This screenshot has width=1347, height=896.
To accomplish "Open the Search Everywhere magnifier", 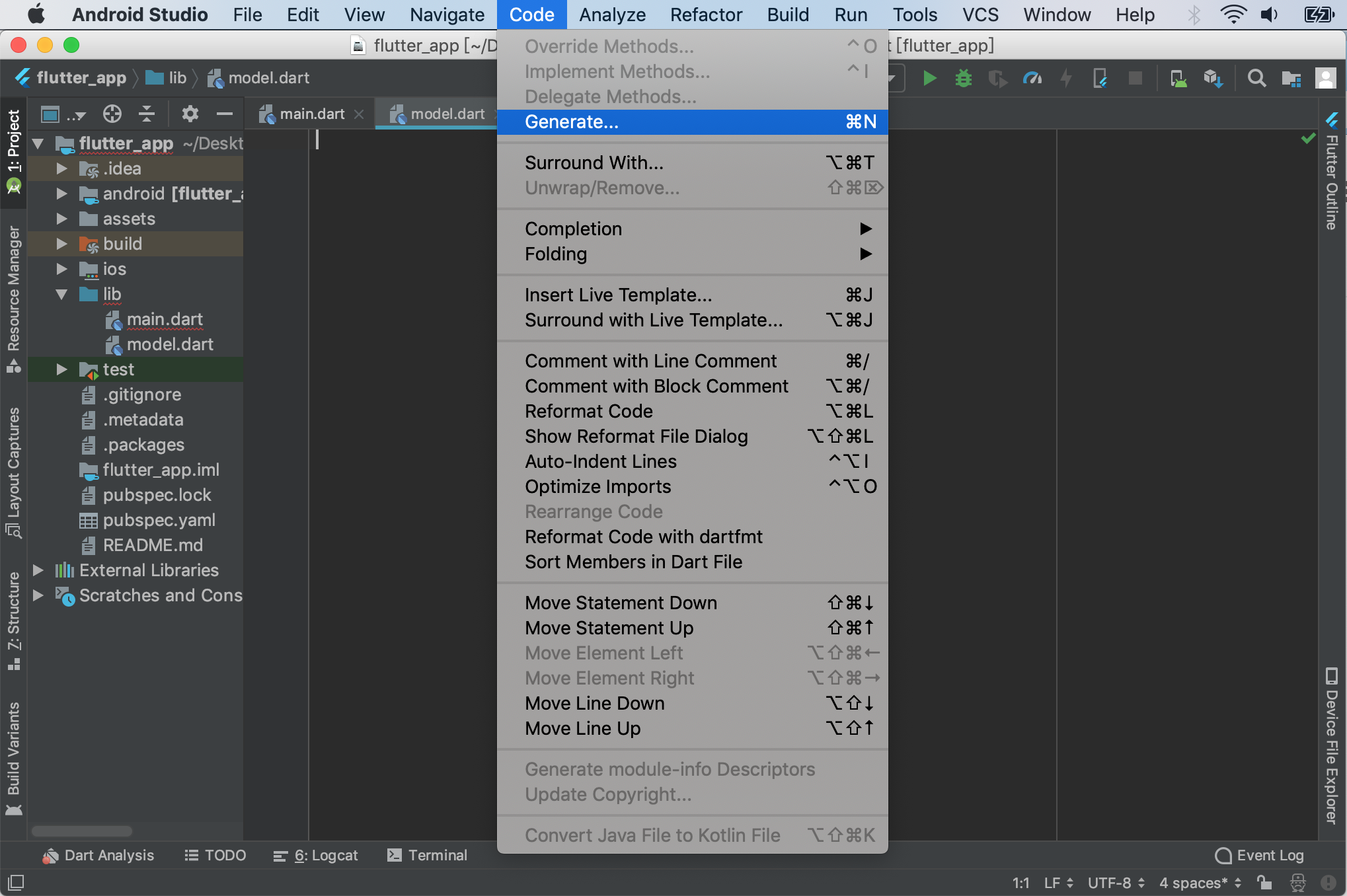I will click(1256, 79).
